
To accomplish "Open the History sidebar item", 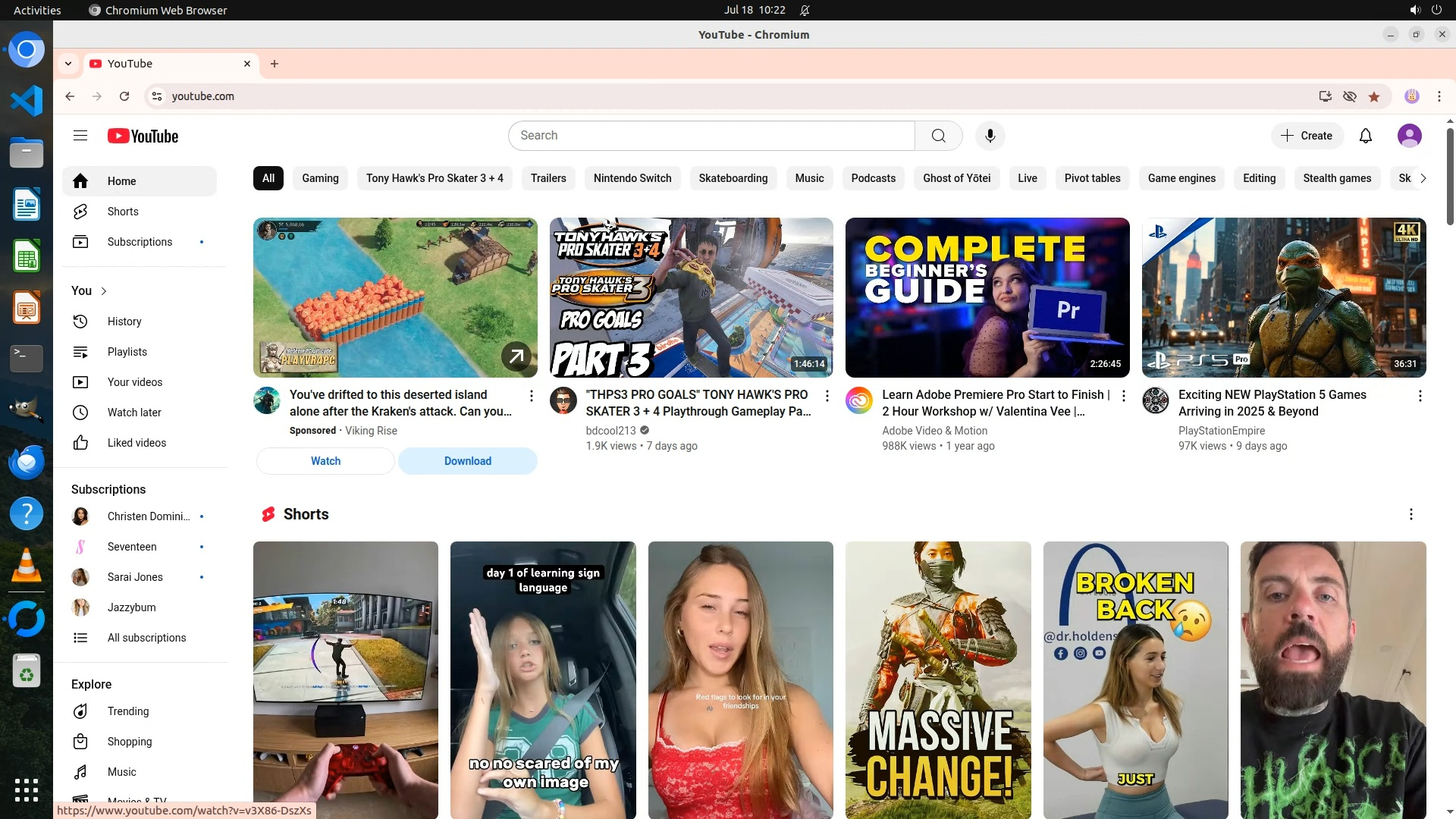I will pos(124,322).
